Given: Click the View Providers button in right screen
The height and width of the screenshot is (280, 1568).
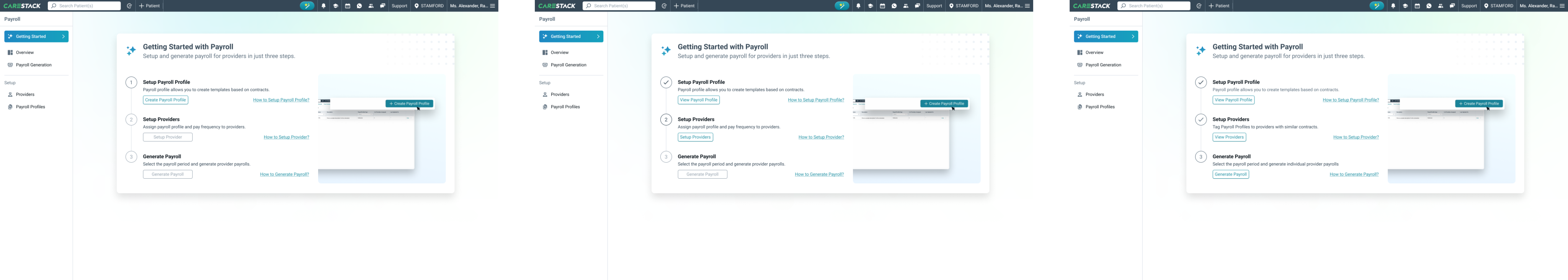Looking at the screenshot, I should point(1229,137).
